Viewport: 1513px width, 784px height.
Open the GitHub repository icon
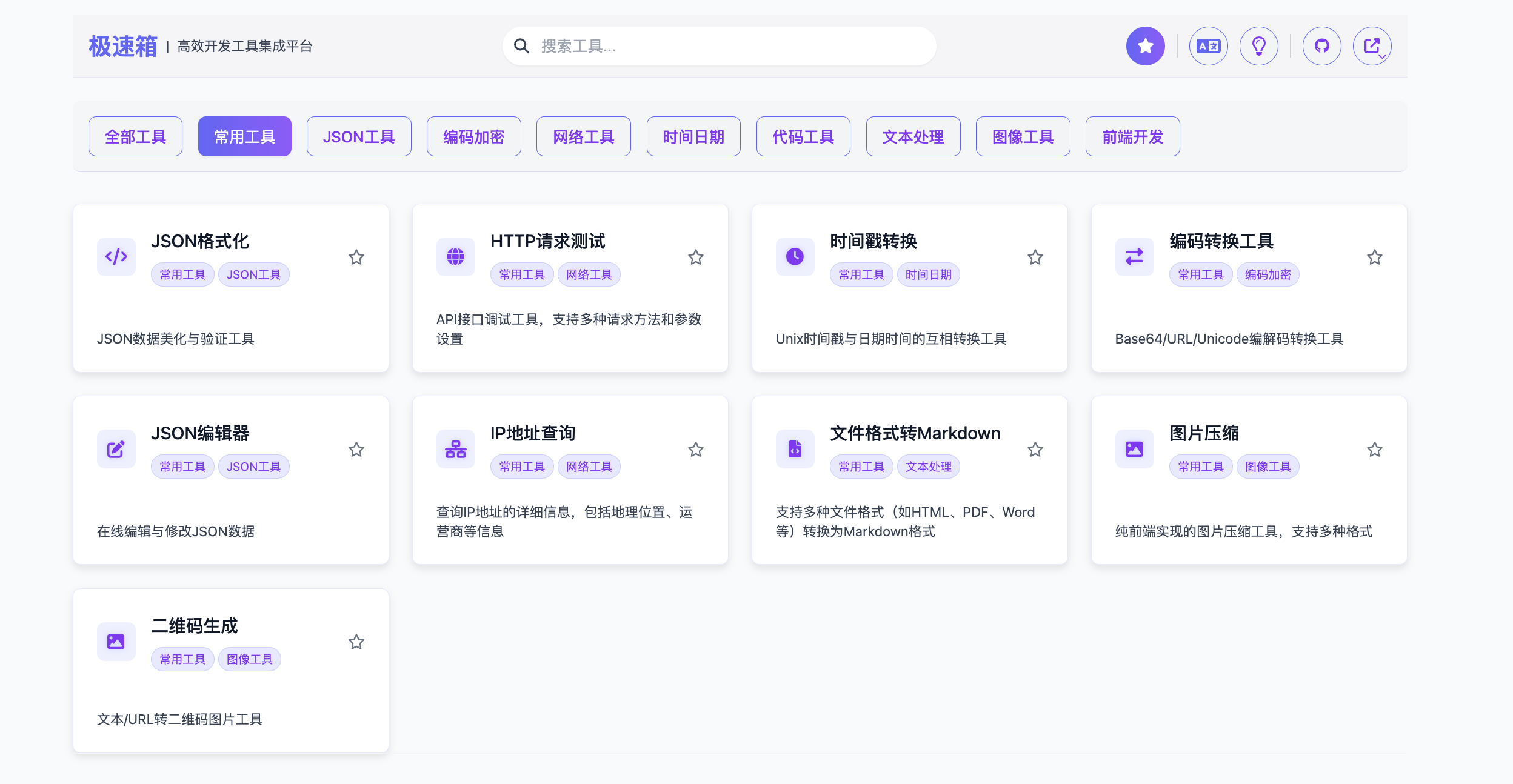1321,46
